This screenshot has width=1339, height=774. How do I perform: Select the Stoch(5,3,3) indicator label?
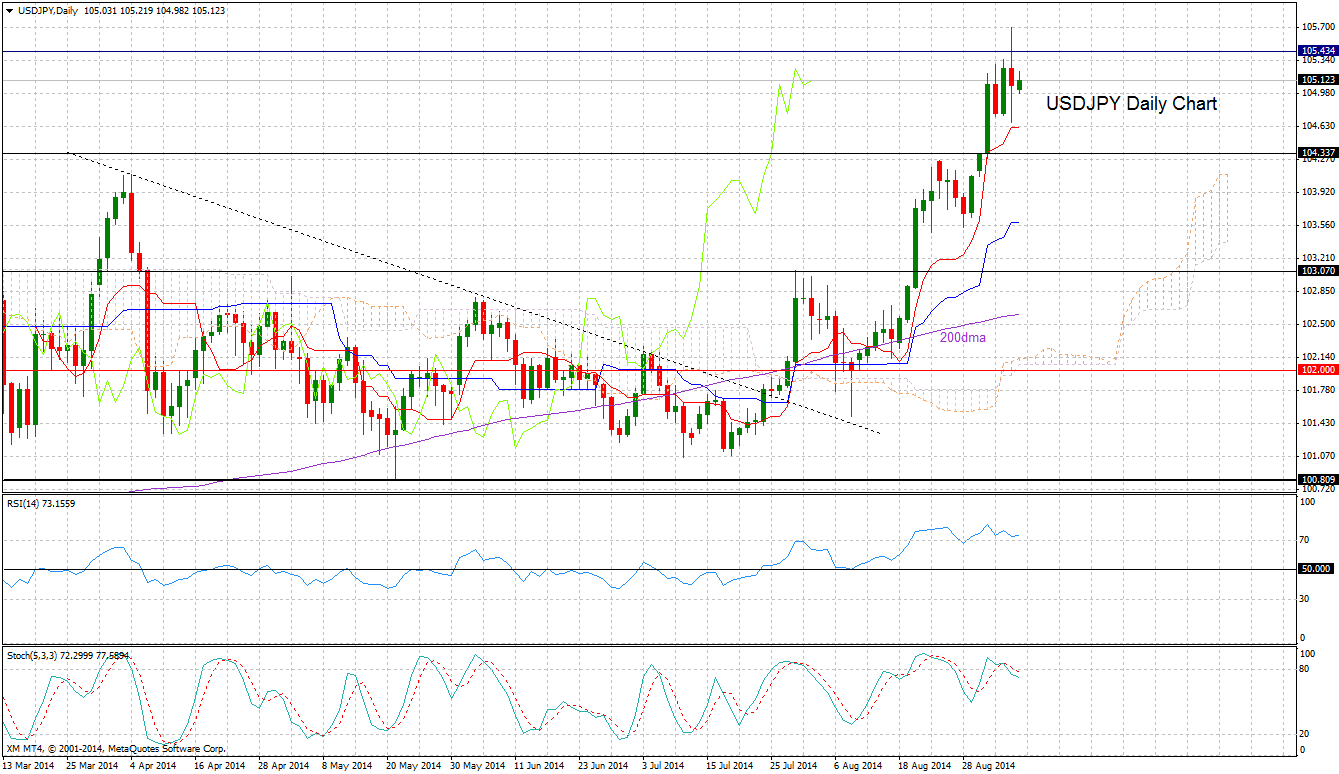[67, 656]
